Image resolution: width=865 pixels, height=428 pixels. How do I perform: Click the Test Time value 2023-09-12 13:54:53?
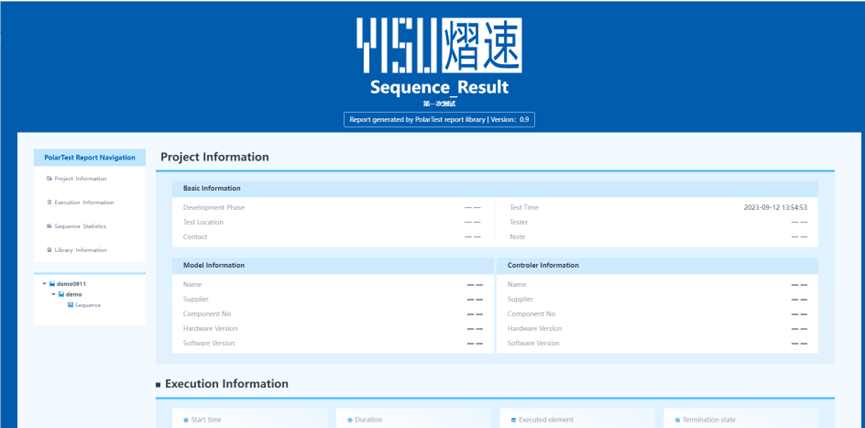[776, 207]
